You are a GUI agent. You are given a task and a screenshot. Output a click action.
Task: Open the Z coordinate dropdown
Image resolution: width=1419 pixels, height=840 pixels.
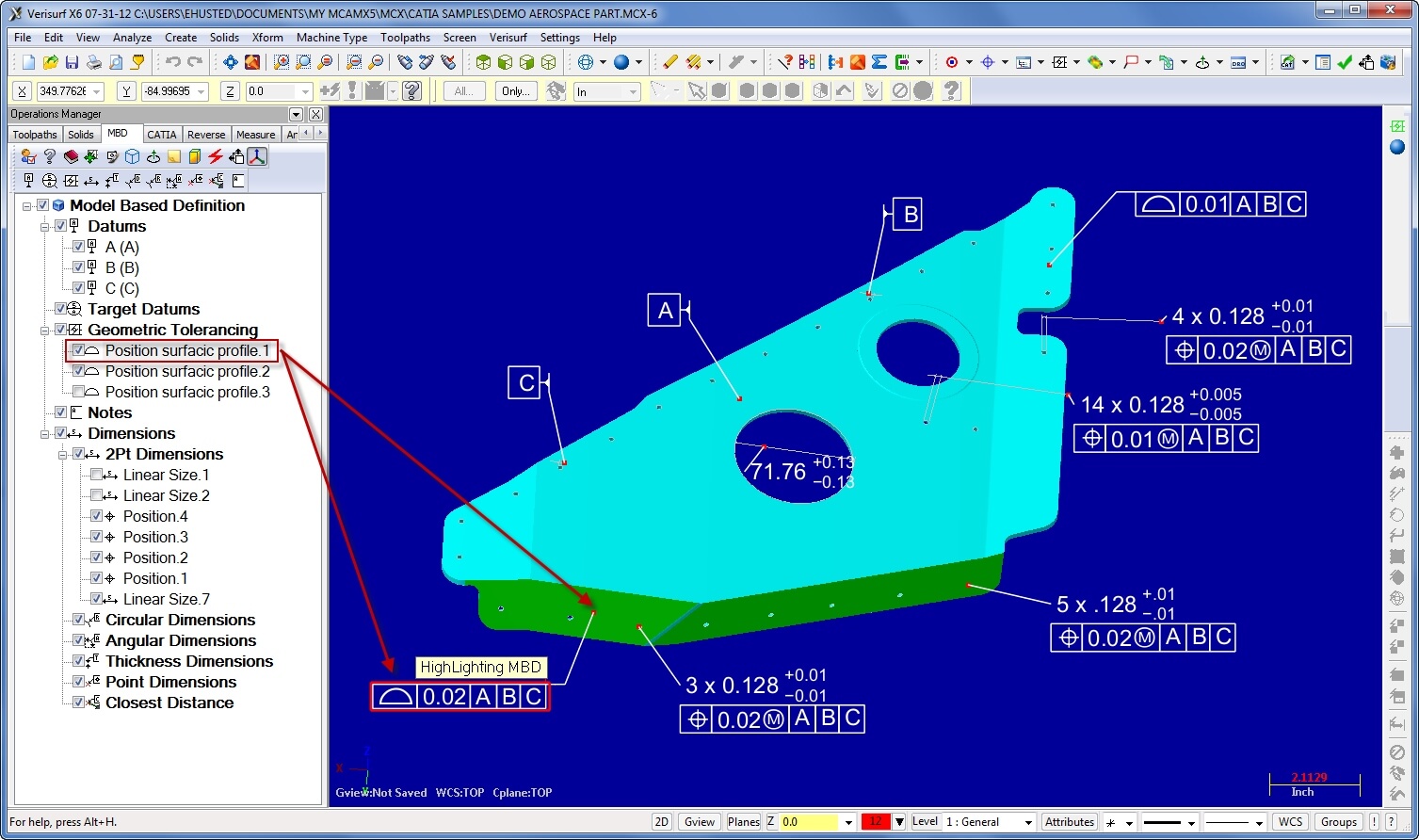click(x=305, y=91)
